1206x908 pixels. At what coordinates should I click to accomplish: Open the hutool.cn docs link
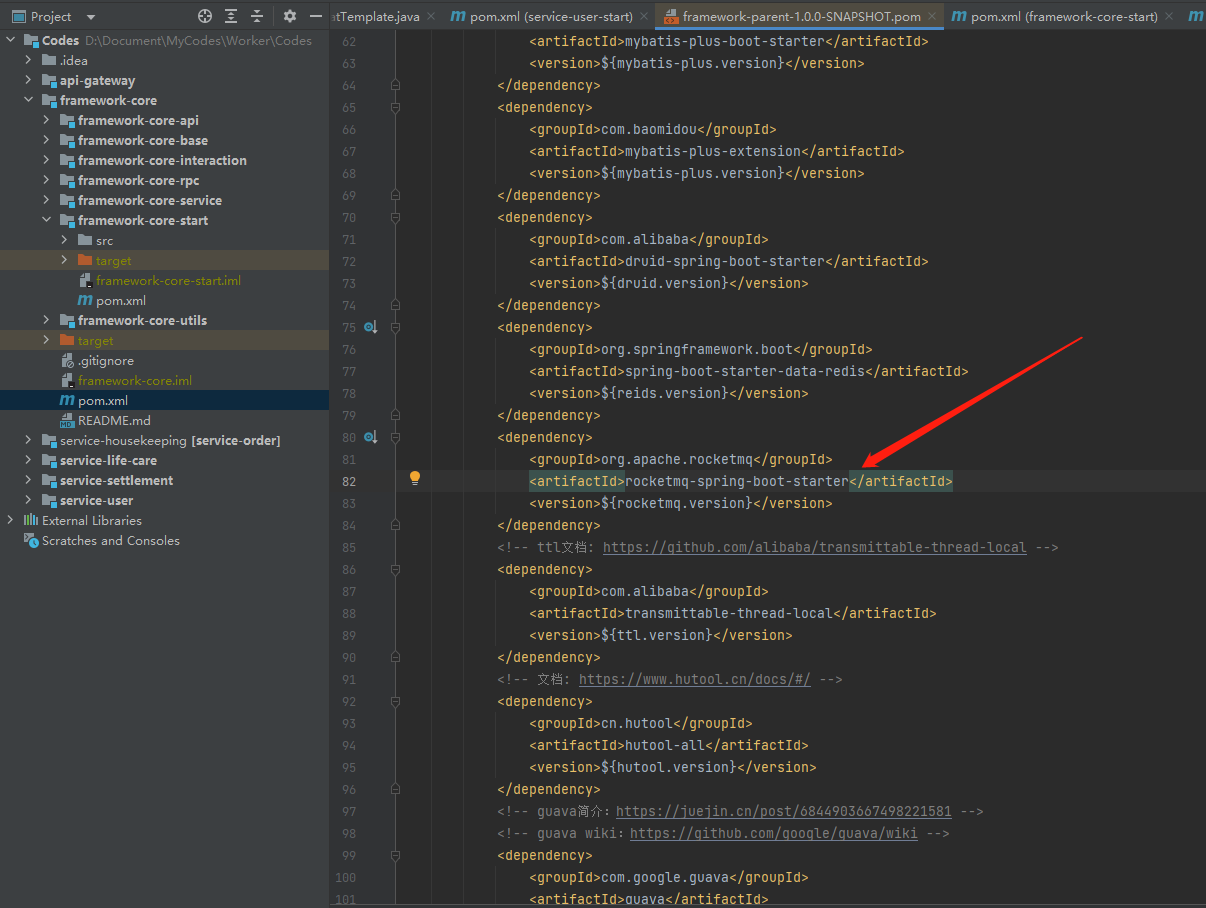click(x=695, y=679)
